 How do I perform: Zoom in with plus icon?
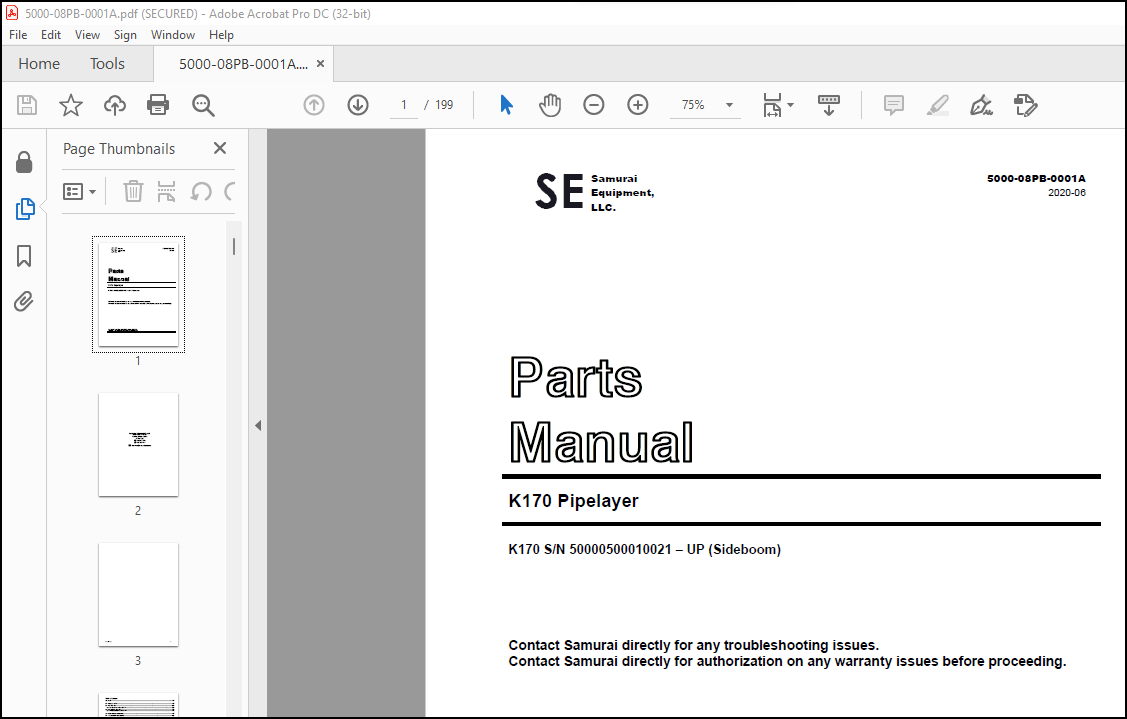pos(638,105)
